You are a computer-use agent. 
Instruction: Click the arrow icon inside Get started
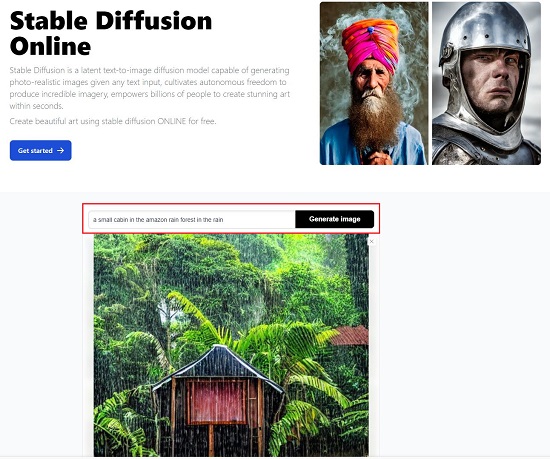tap(61, 150)
